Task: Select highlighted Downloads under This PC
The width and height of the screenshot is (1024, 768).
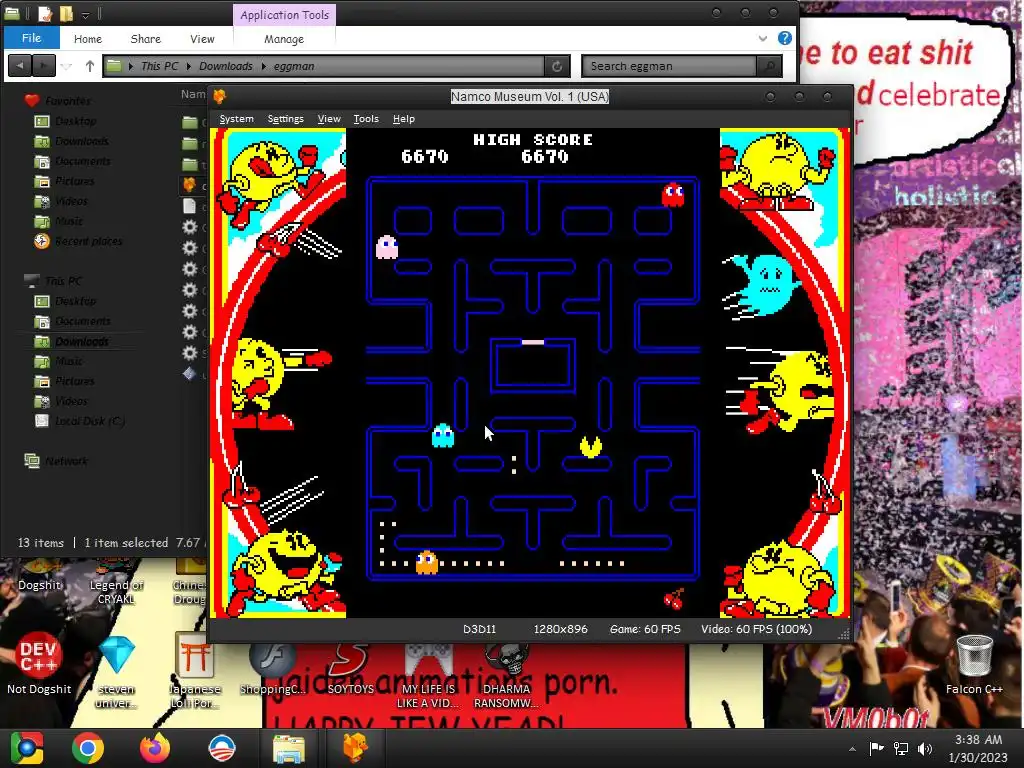Action: (x=82, y=342)
